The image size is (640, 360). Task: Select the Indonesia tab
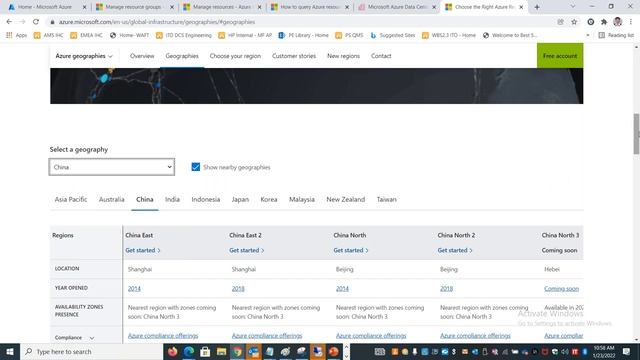[x=206, y=199]
